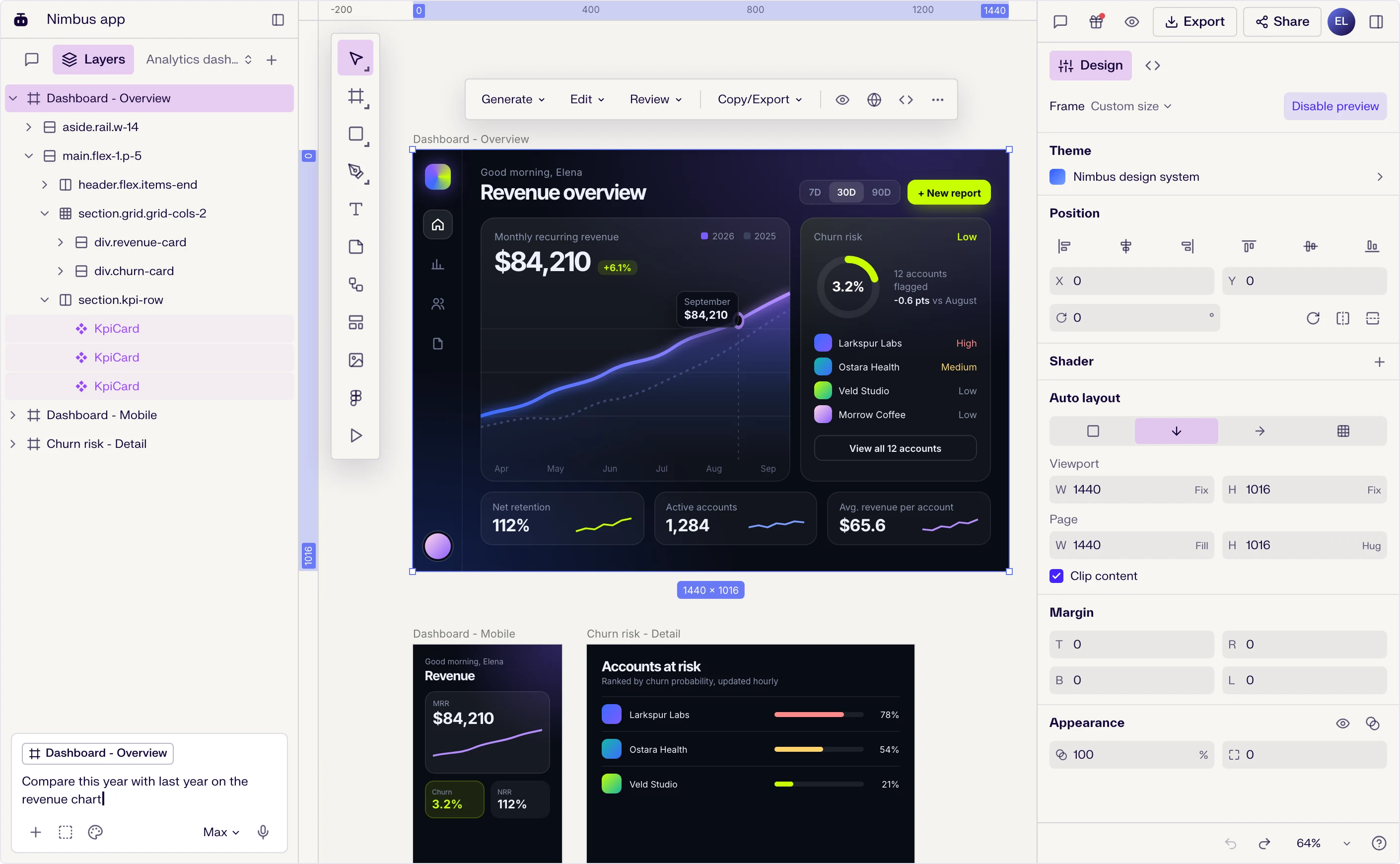Image resolution: width=1400 pixels, height=864 pixels.
Task: Click + New report button
Action: (949, 193)
